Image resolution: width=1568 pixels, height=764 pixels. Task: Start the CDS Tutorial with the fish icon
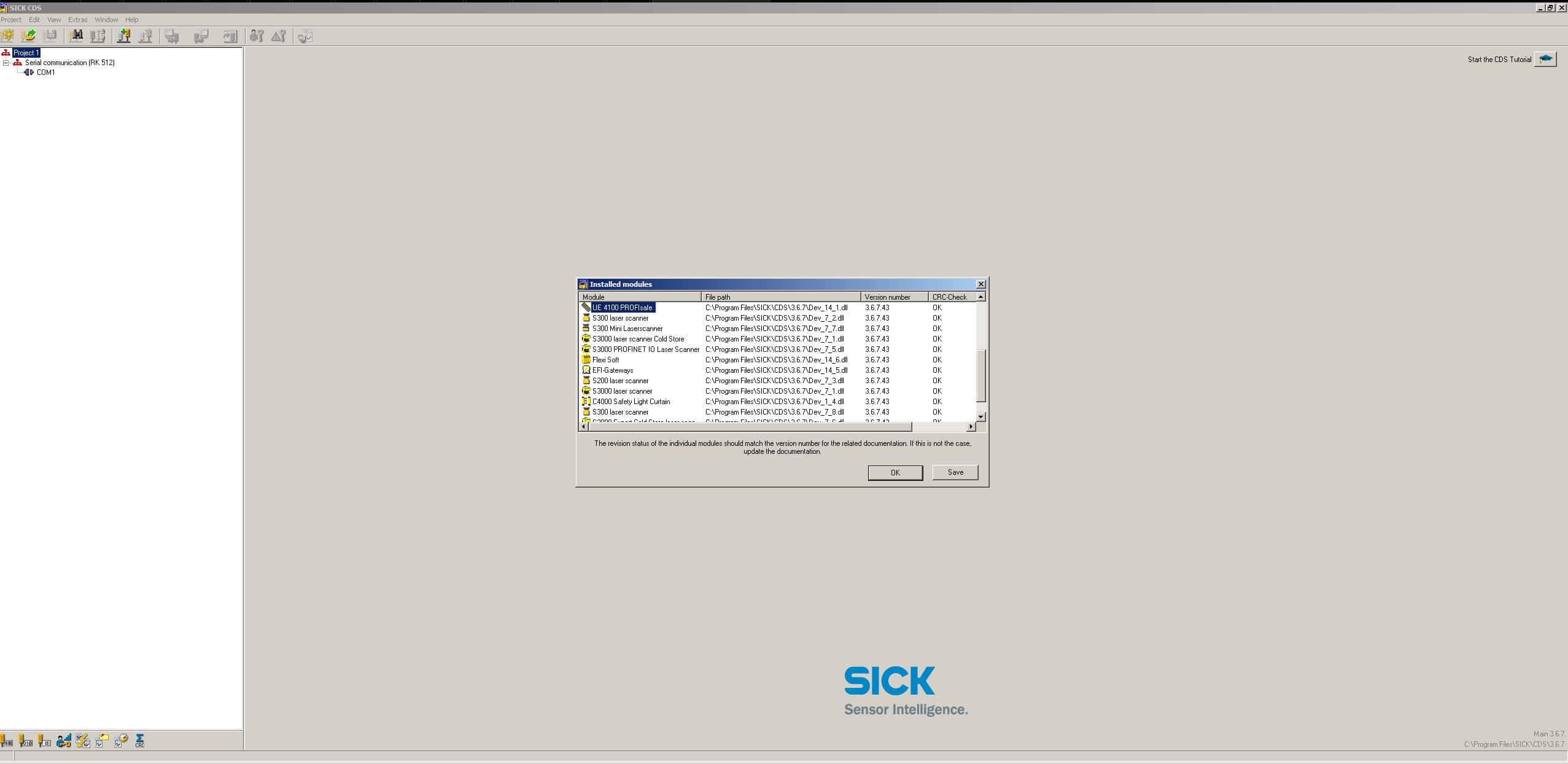1545,58
